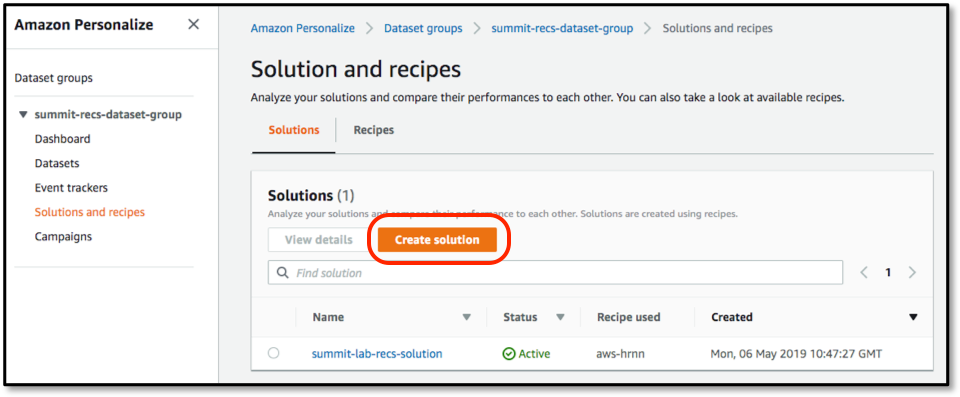Sort by Created column arrow
Viewport: 960px width, 397px height.
913,317
